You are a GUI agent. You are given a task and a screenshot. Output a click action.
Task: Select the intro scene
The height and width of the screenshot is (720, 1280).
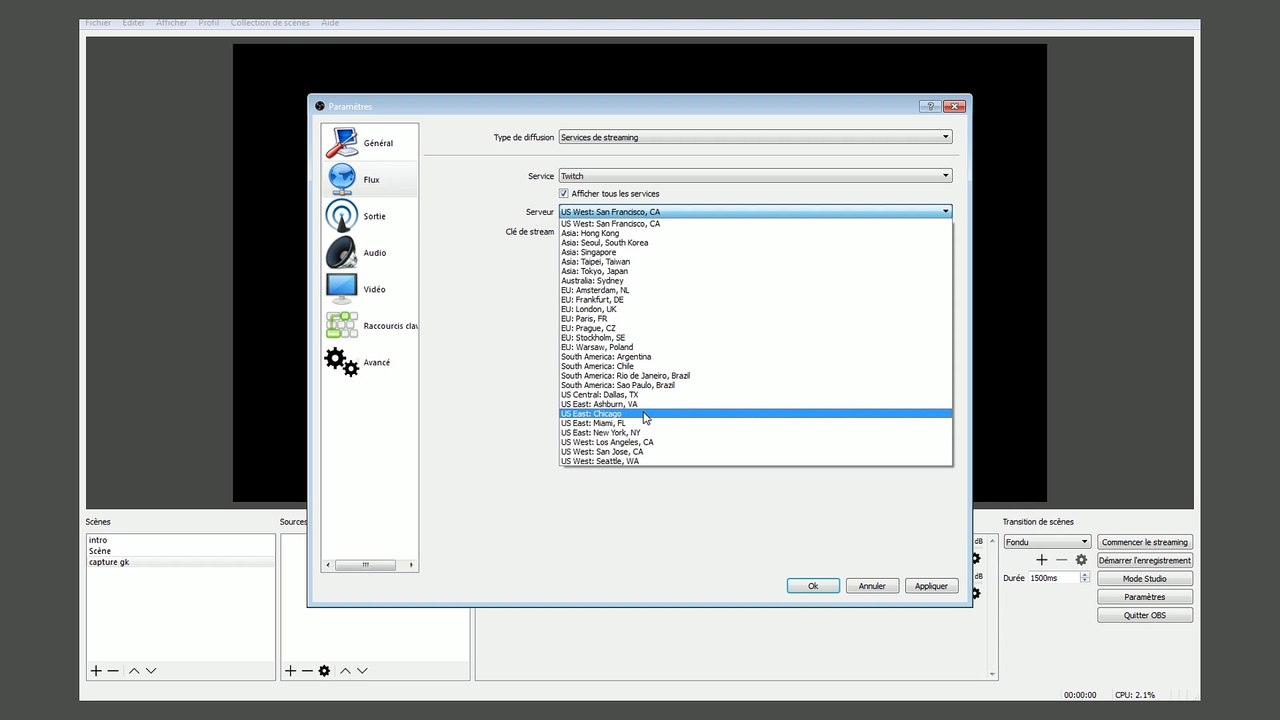[x=181, y=540]
